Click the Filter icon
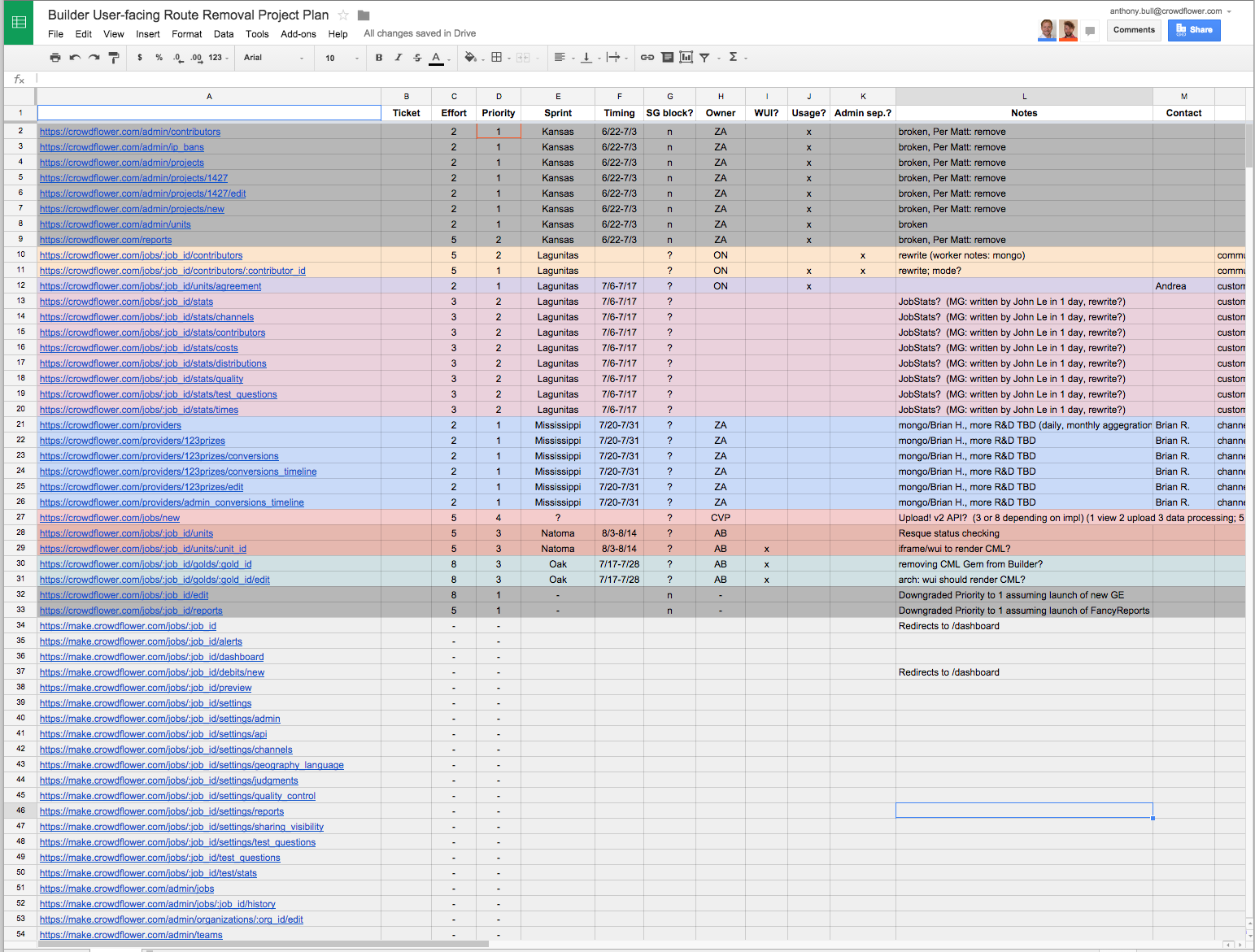The height and width of the screenshot is (952, 1255). point(705,58)
